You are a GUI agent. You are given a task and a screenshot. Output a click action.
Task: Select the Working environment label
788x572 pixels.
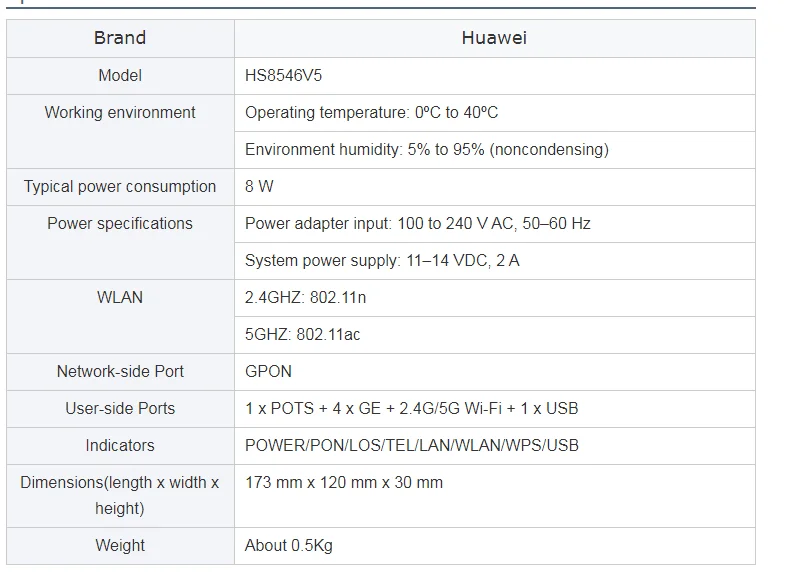(x=120, y=112)
